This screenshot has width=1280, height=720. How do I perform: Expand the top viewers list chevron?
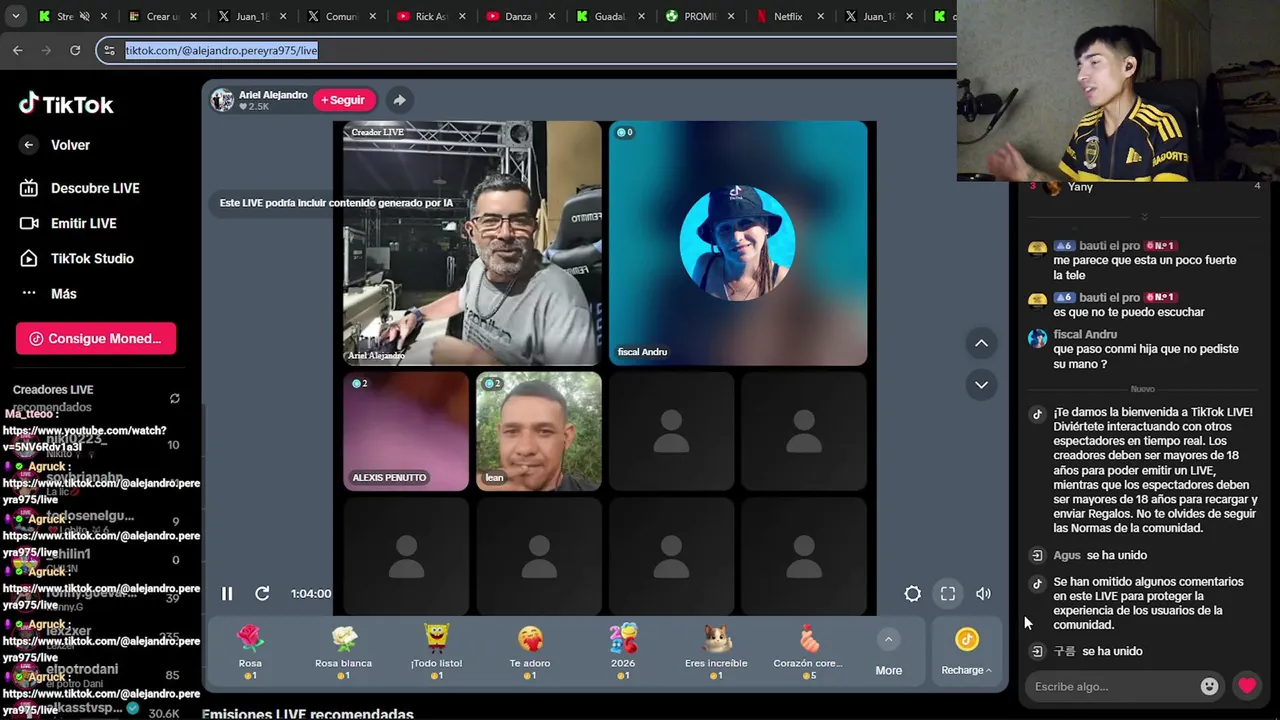[1144, 216]
